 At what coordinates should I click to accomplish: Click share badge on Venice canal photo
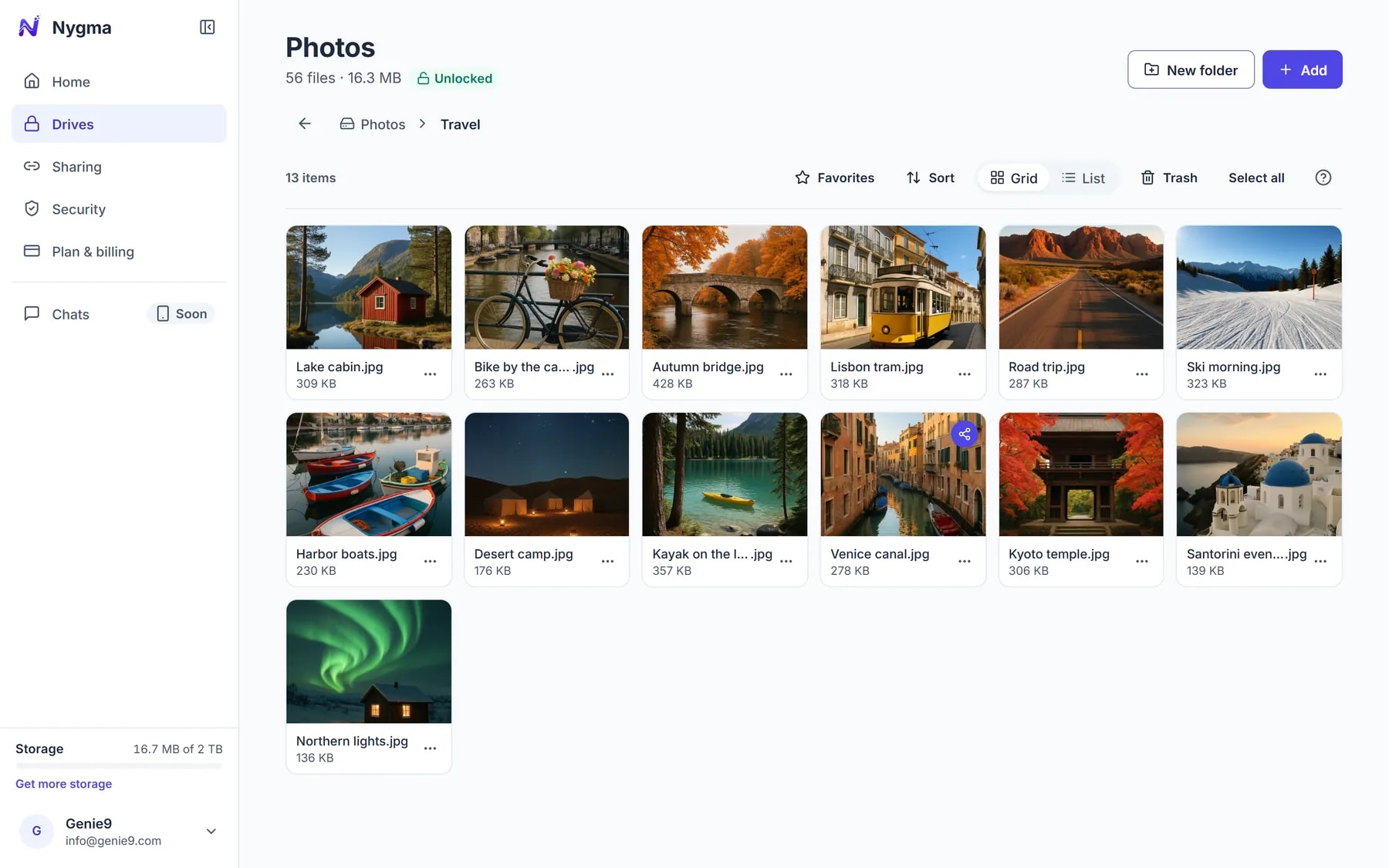964,434
